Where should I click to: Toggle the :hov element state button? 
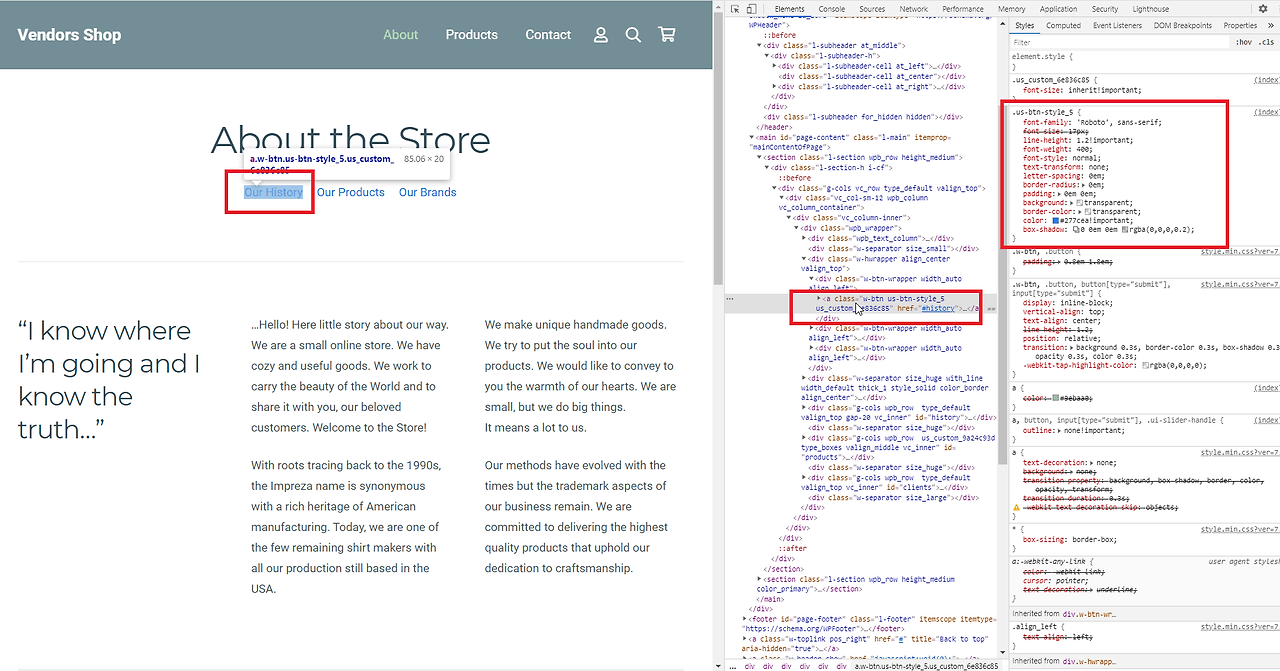(x=1243, y=43)
